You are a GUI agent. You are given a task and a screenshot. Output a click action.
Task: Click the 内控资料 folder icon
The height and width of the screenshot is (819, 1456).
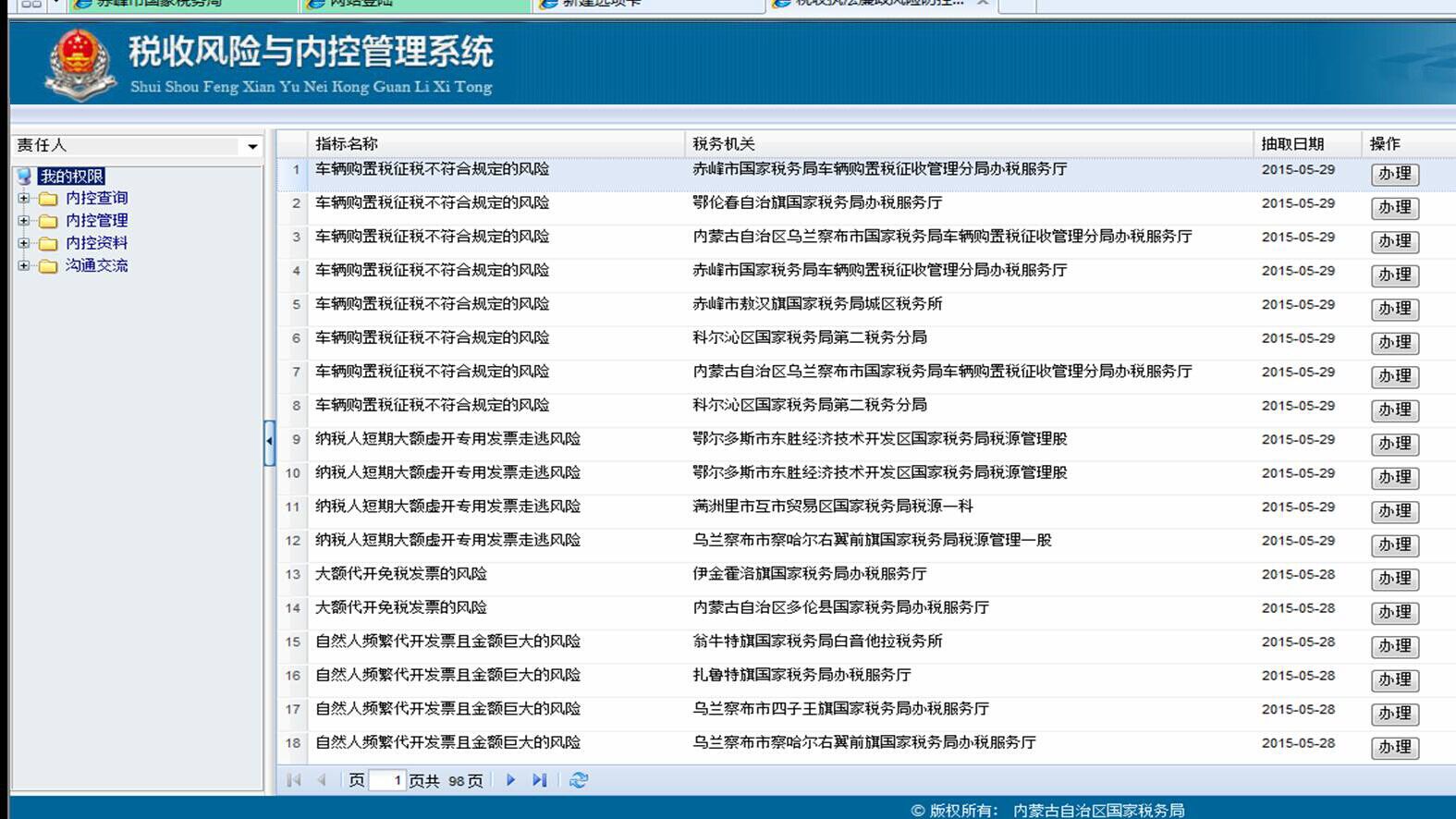48,244
